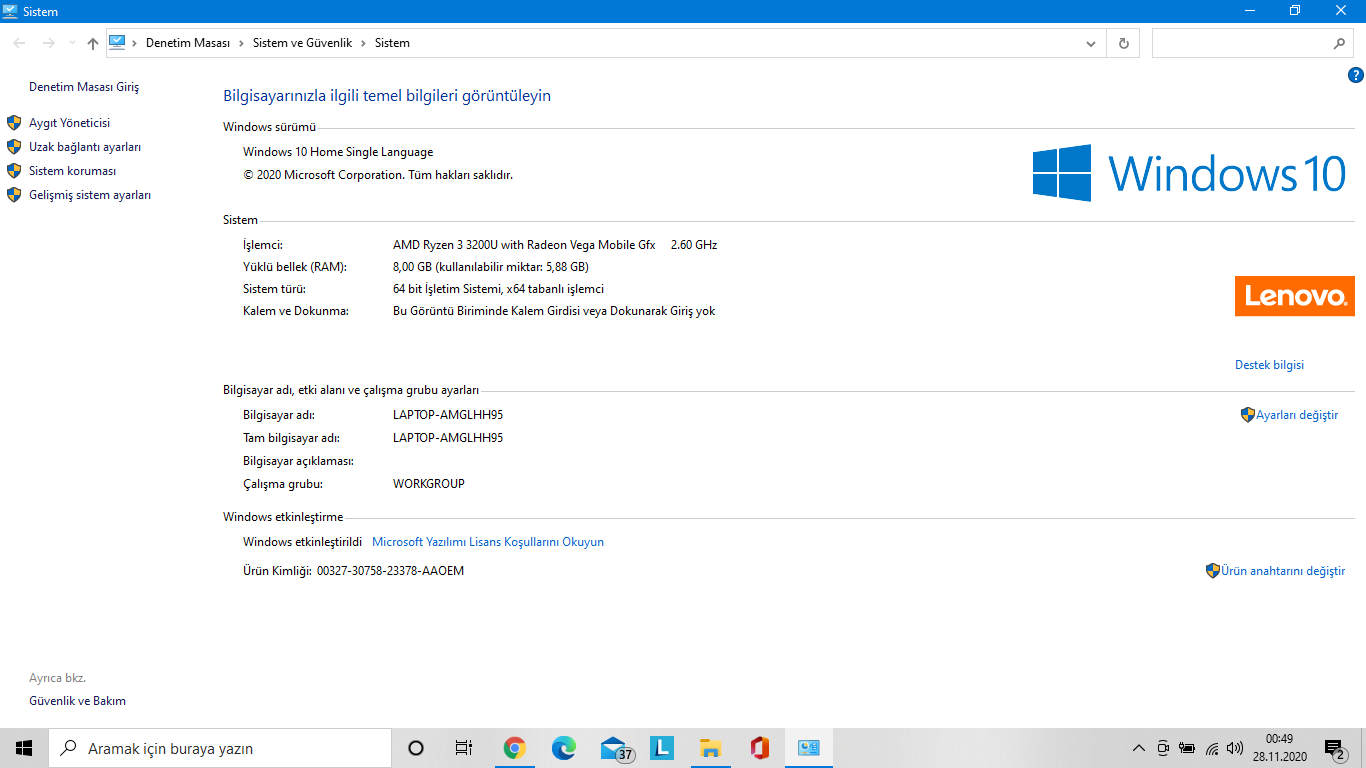This screenshot has height=768, width=1366.
Task: Open Güvenlik ve Bakım link
Action: tap(77, 701)
